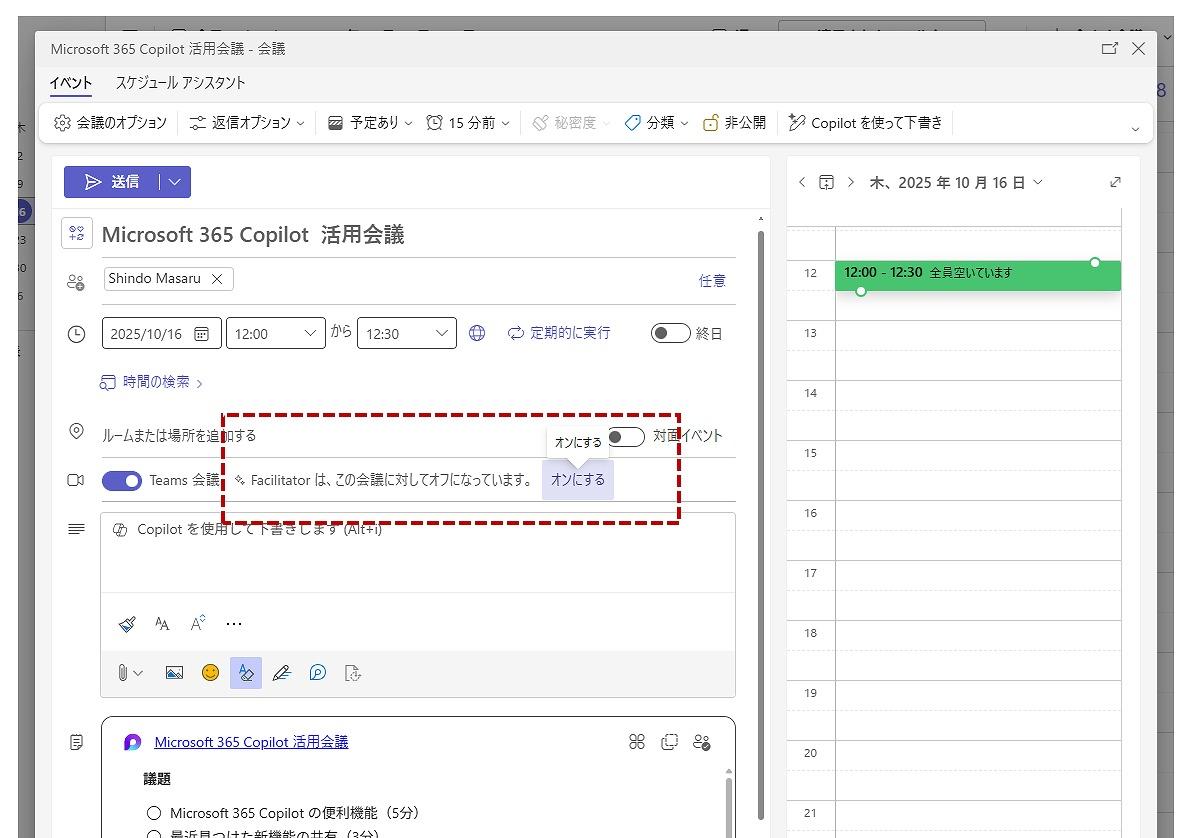Click the time zone globe icon
This screenshot has width=1193, height=838.
click(x=477, y=333)
